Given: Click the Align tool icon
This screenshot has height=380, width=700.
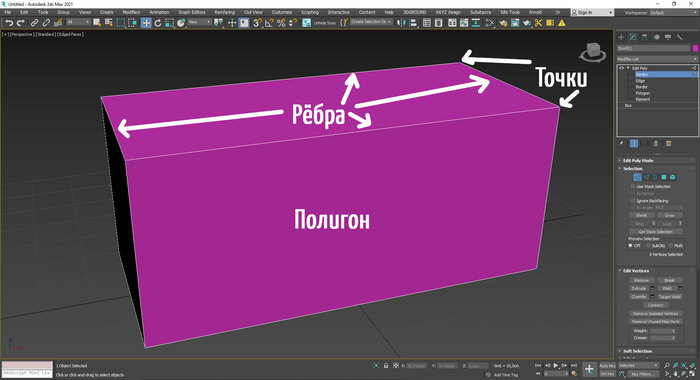Looking at the screenshot, I should (x=413, y=23).
